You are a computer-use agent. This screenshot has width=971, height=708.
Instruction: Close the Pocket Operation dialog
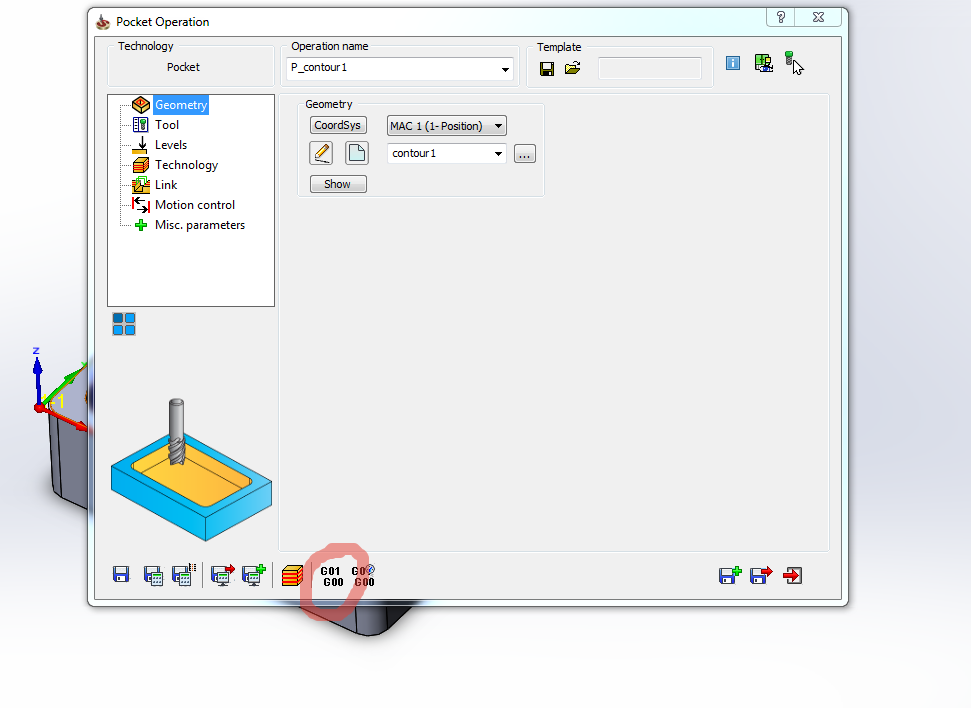818,17
